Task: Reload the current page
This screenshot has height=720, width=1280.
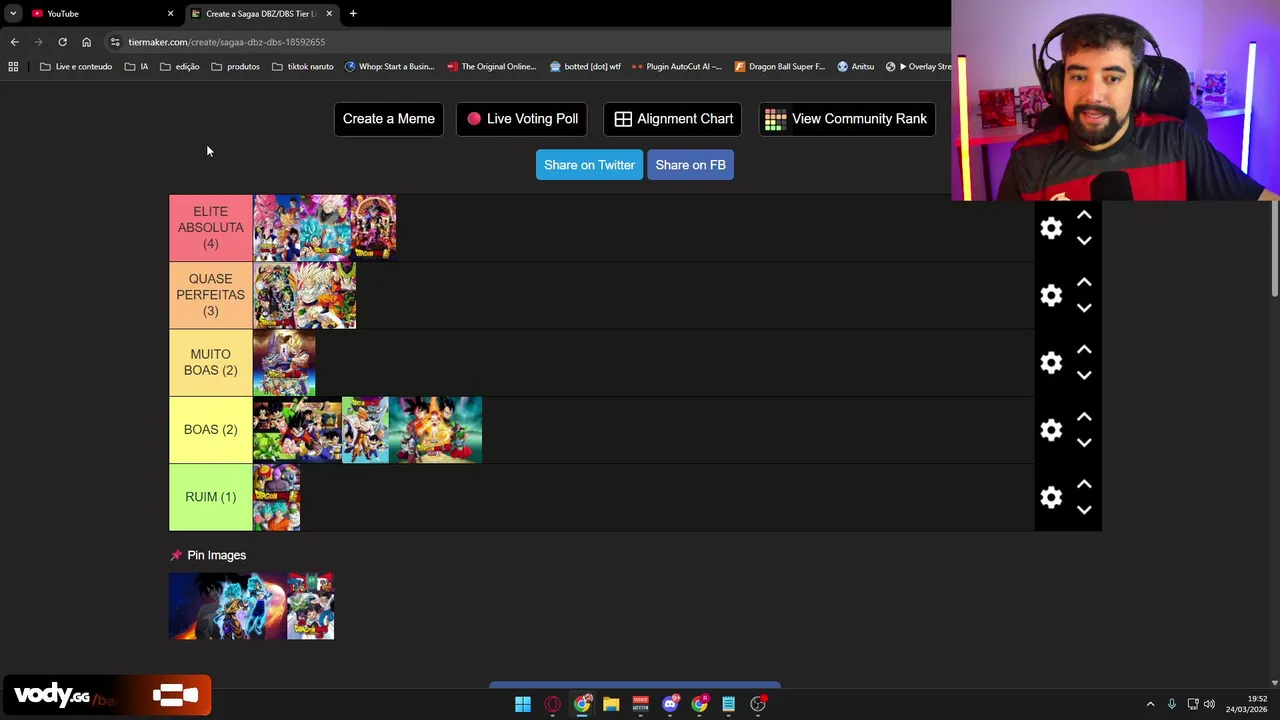Action: [x=62, y=42]
